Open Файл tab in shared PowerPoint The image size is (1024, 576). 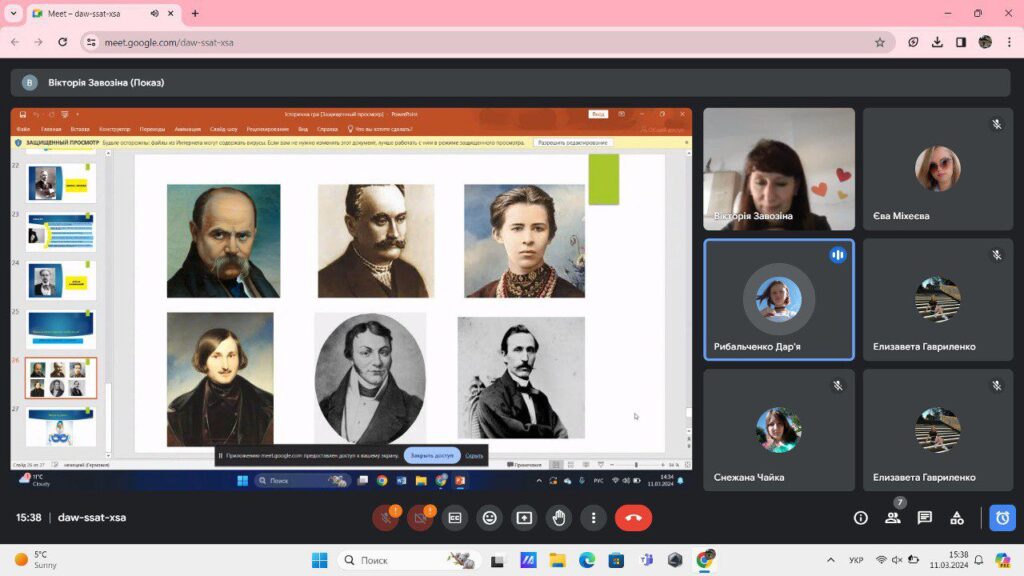pyautogui.click(x=24, y=129)
